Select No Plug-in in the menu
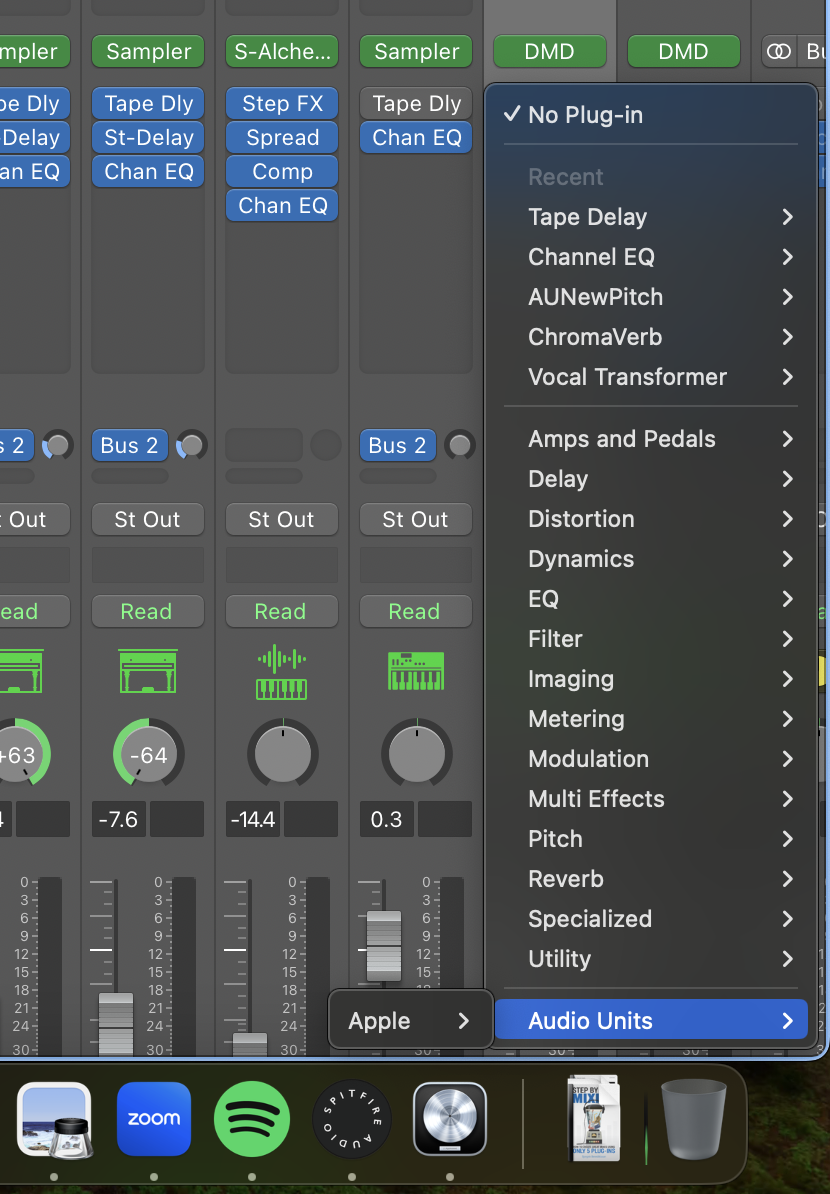This screenshot has height=1194, width=830. [x=650, y=115]
